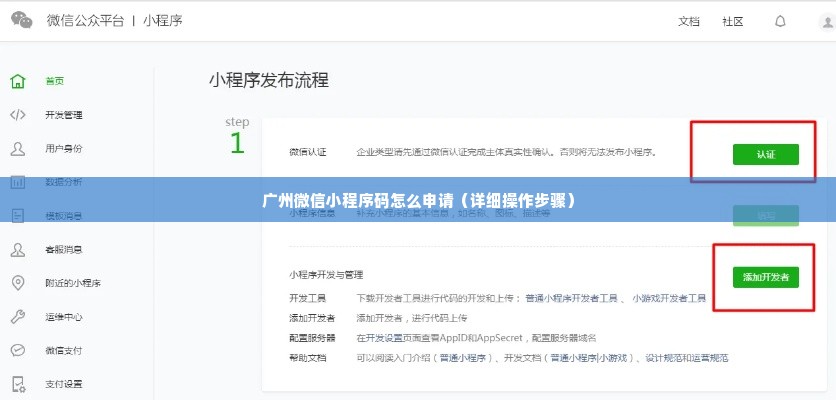Image resolution: width=836 pixels, height=400 pixels.
Task: Click the 配置服务器 row label
Action: pos(312,338)
